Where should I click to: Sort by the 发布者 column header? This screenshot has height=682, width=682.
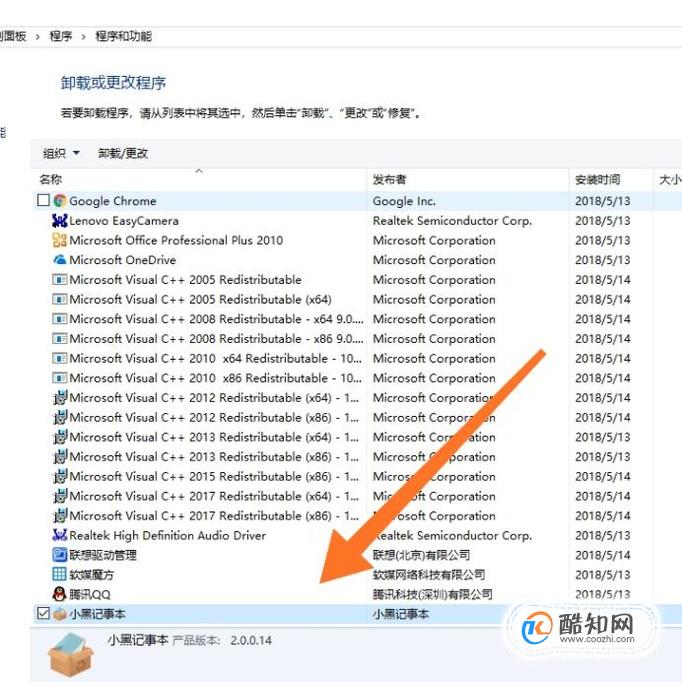(468, 179)
